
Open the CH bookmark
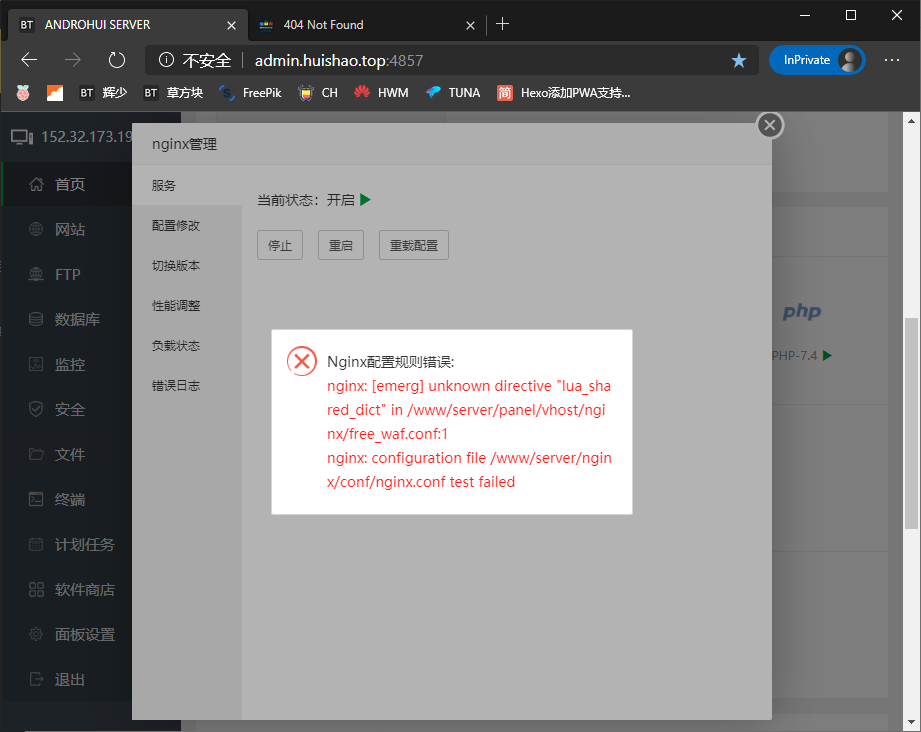318,93
